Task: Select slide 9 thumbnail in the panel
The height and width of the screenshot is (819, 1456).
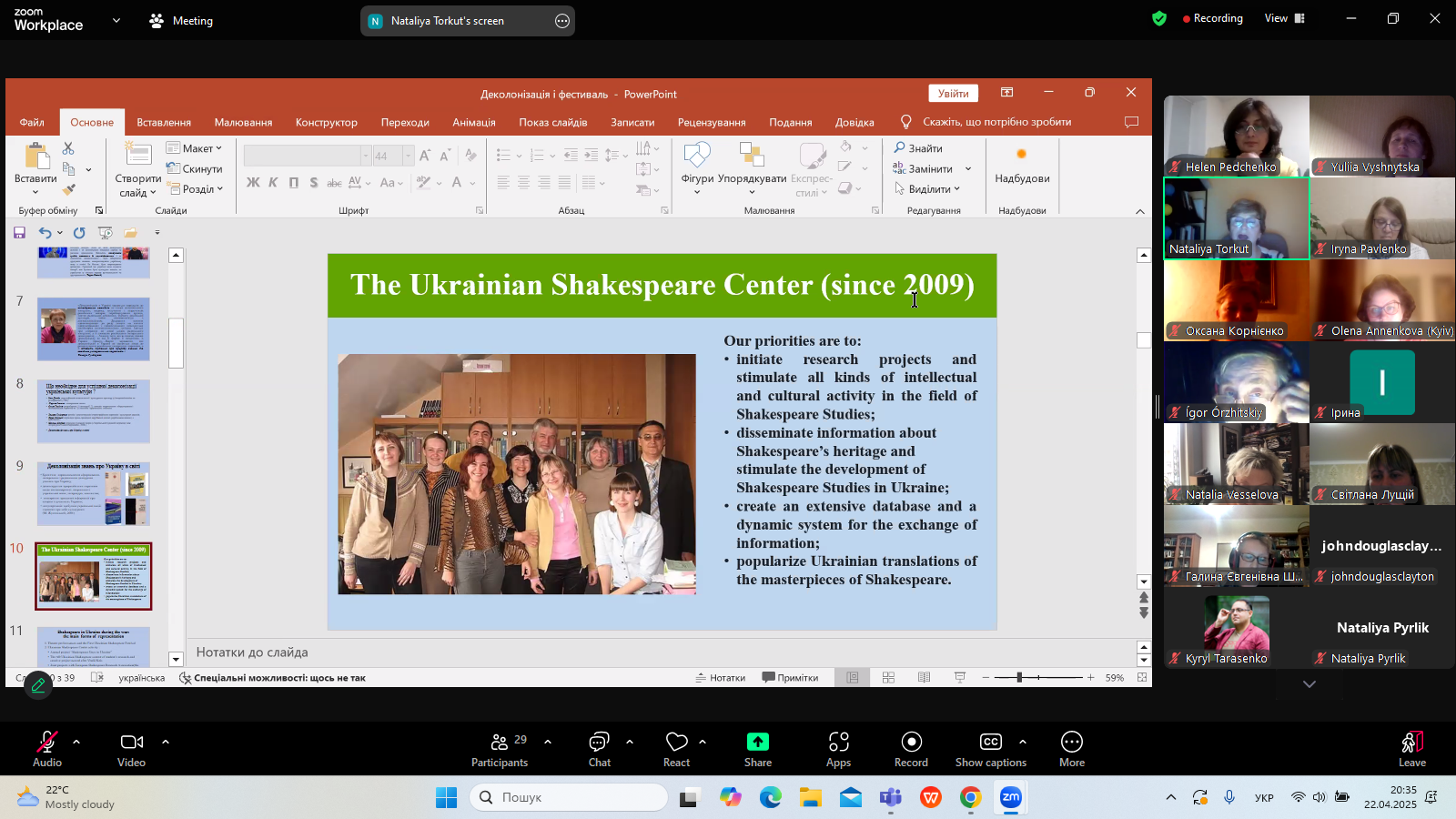Action: [x=94, y=493]
